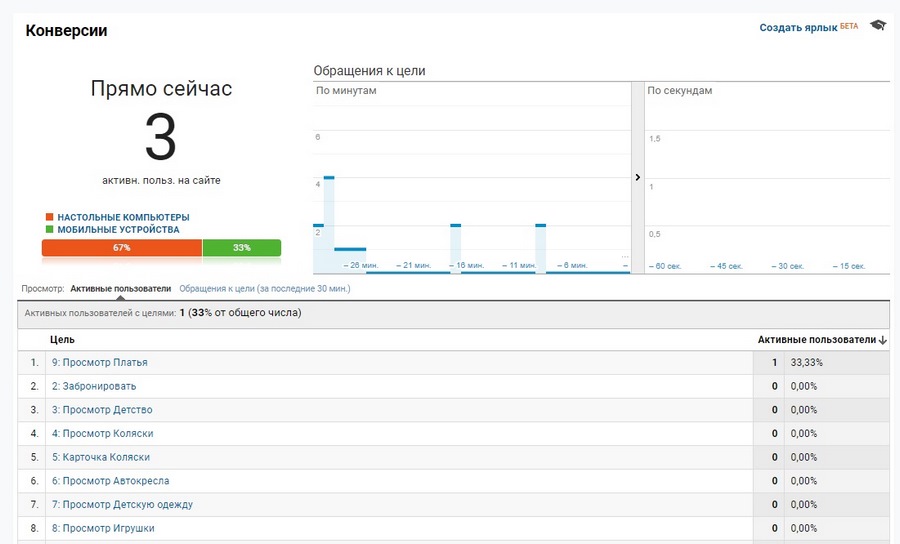The width and height of the screenshot is (900, 544).
Task: Click the orange 67% desktop bar segment
Action: click(x=122, y=248)
